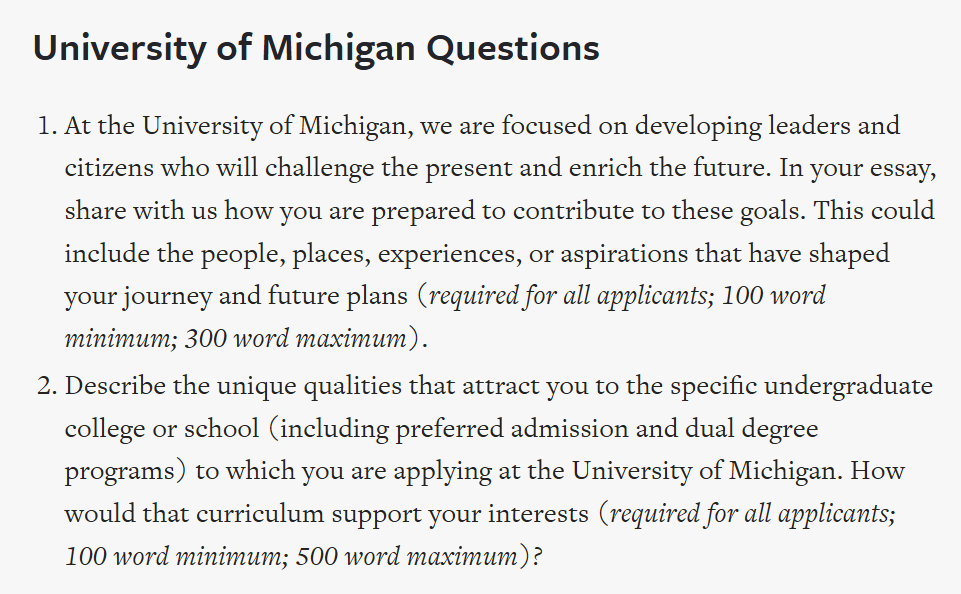Click italic '500 word maximum' text
Screen dimensions: 961x594
click(406, 557)
